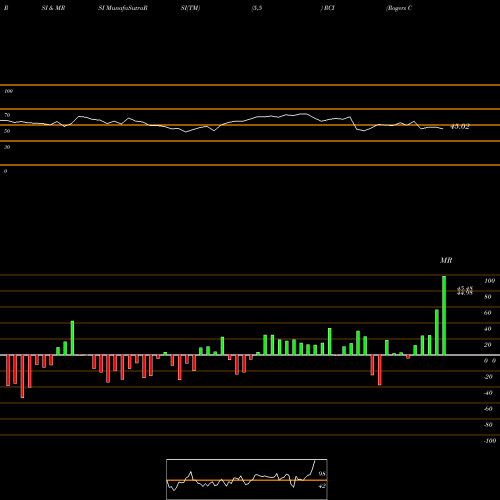Click the MR axis label 40
500x500 pixels.
click(x=488, y=329)
